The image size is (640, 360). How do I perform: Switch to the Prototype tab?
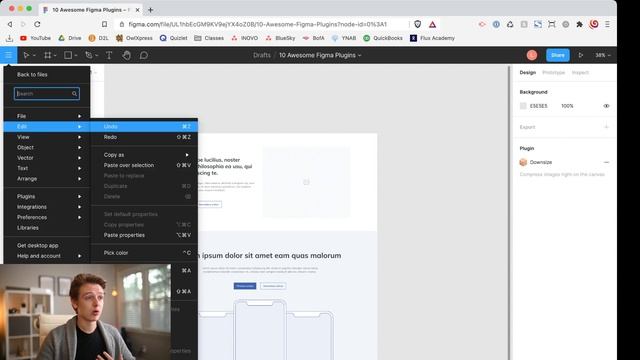tap(553, 72)
